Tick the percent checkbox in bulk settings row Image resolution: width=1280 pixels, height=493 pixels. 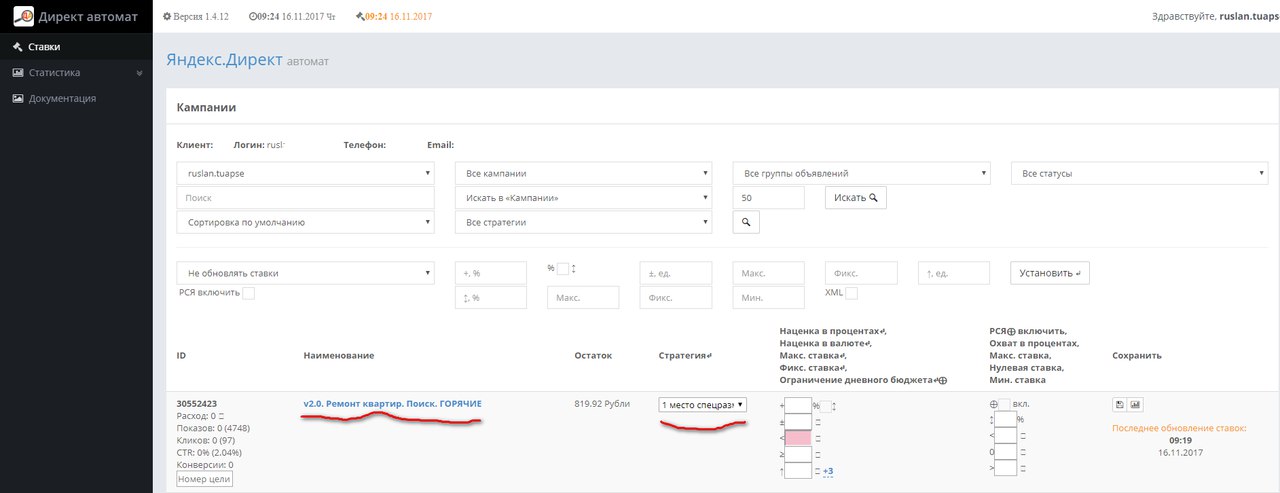point(563,268)
